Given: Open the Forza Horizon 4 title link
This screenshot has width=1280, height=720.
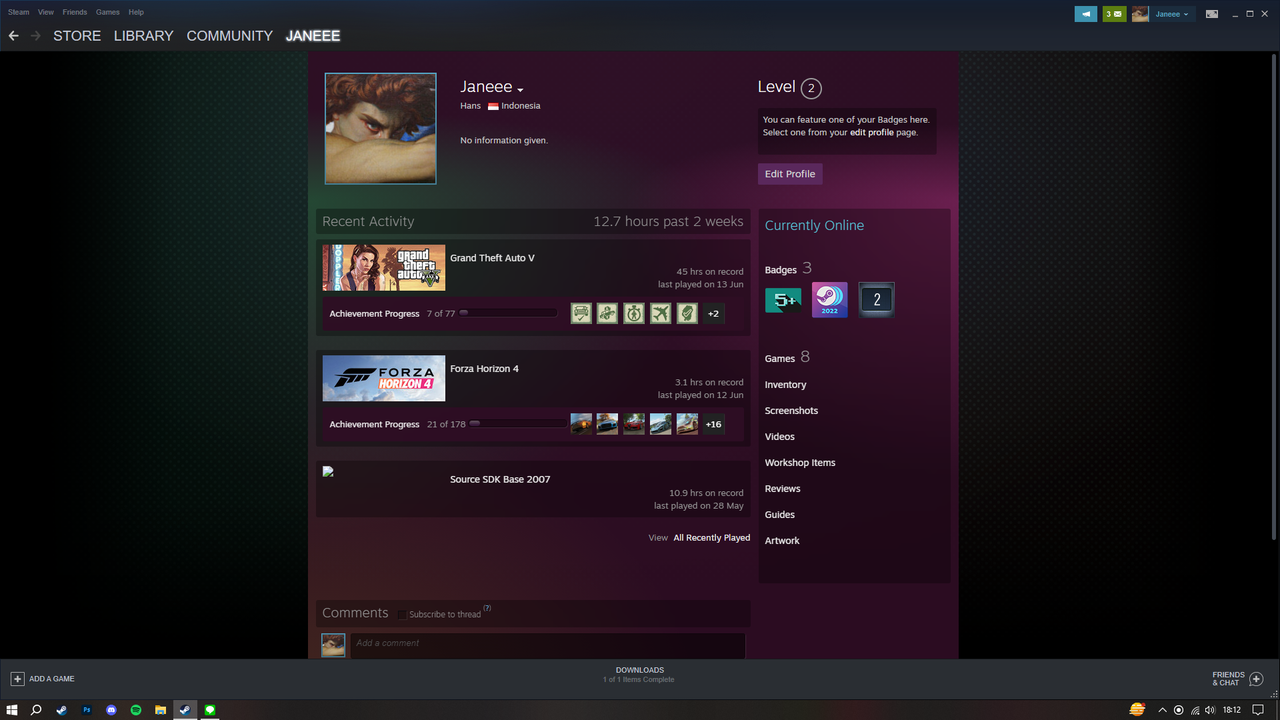Looking at the screenshot, I should point(484,369).
